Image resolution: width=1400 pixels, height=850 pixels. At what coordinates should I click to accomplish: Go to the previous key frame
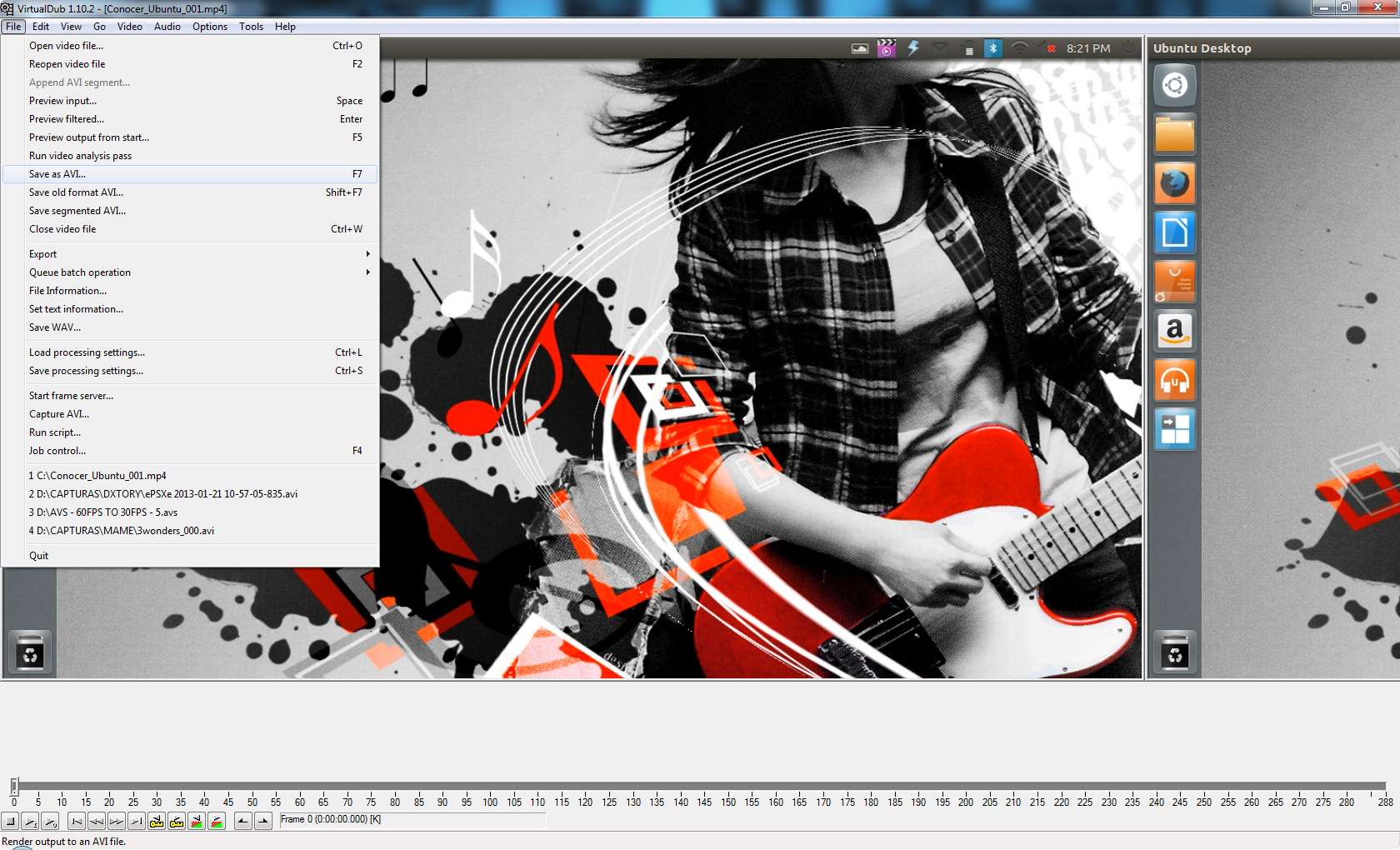pos(157,822)
